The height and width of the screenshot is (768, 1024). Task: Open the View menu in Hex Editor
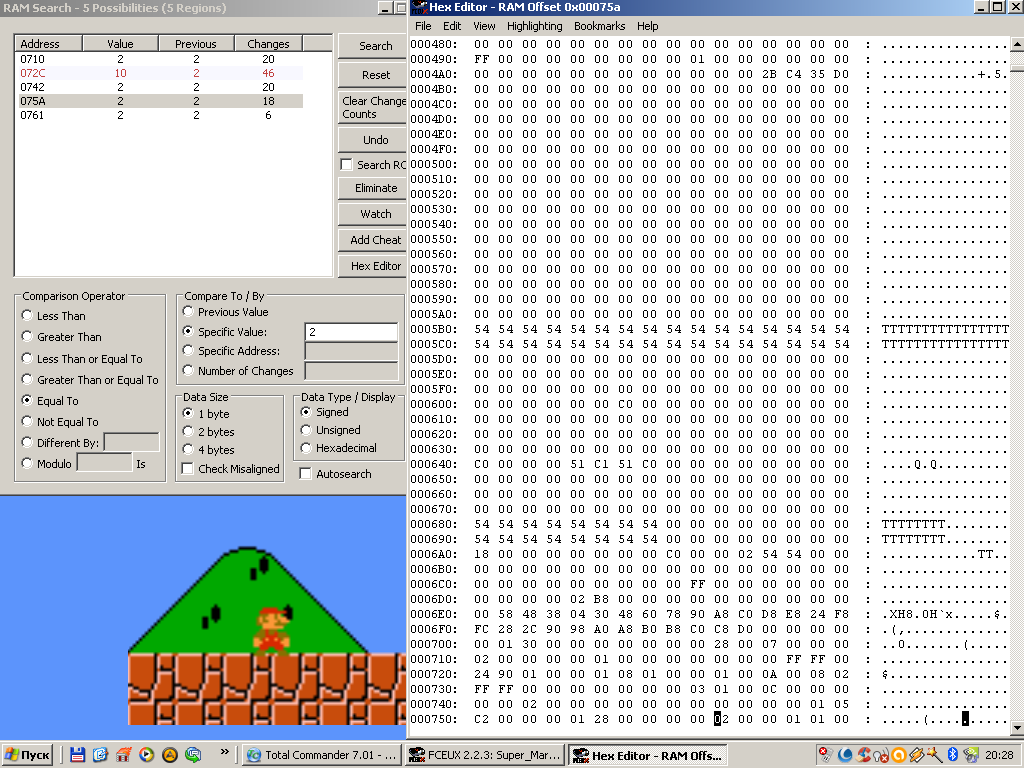pyautogui.click(x=484, y=26)
